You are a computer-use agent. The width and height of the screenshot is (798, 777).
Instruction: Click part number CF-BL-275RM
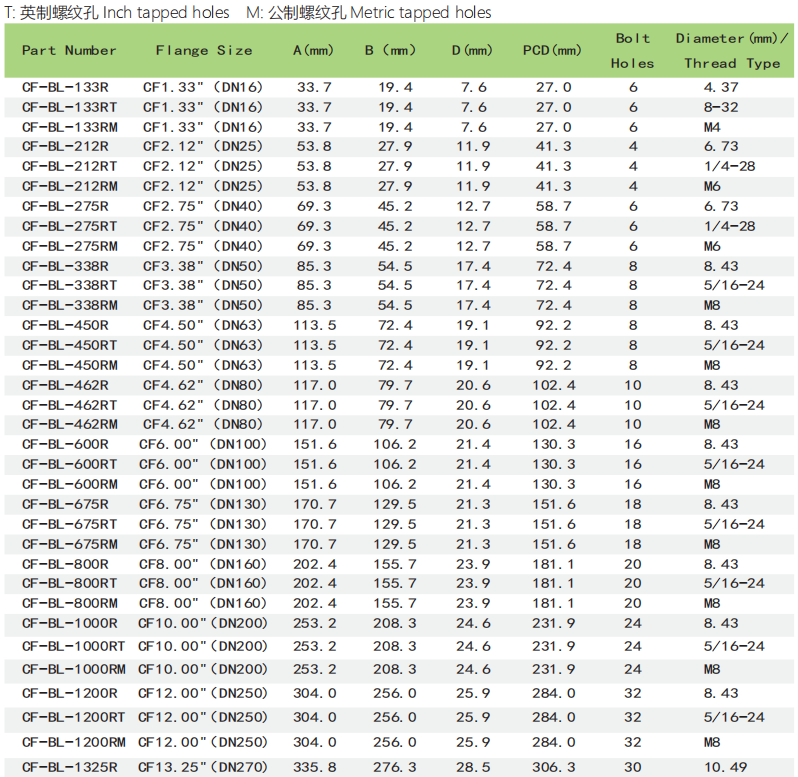pyautogui.click(x=69, y=246)
